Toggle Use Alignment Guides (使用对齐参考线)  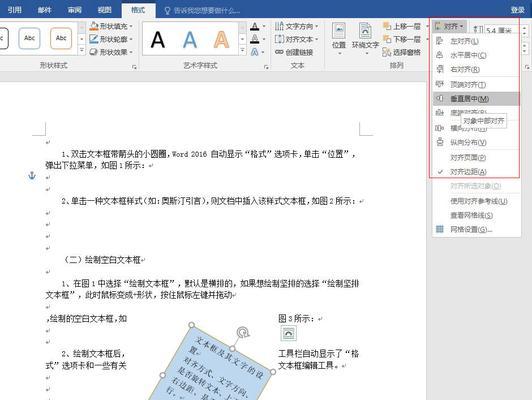[476, 201]
